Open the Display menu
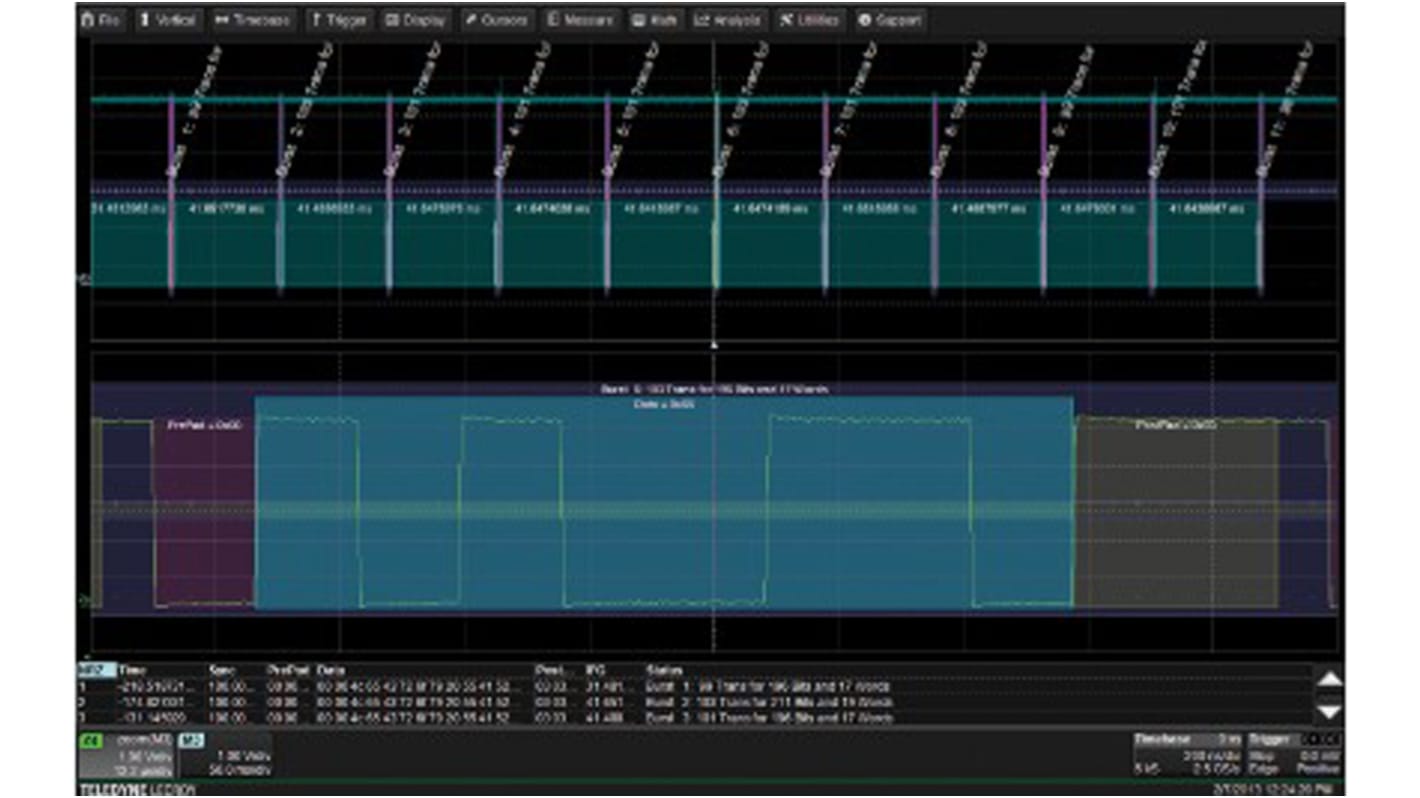This screenshot has width=1420, height=798. [416, 20]
